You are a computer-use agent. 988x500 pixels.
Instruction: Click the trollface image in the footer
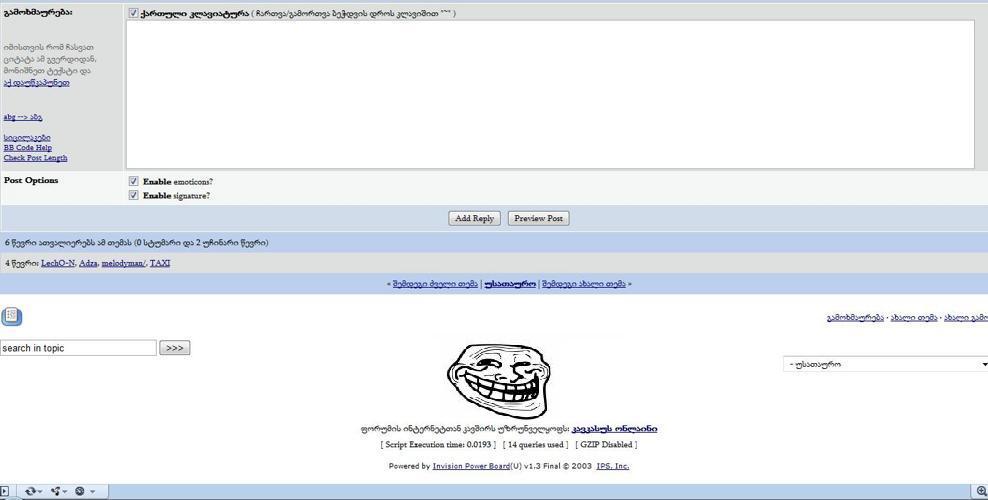tap(498, 380)
